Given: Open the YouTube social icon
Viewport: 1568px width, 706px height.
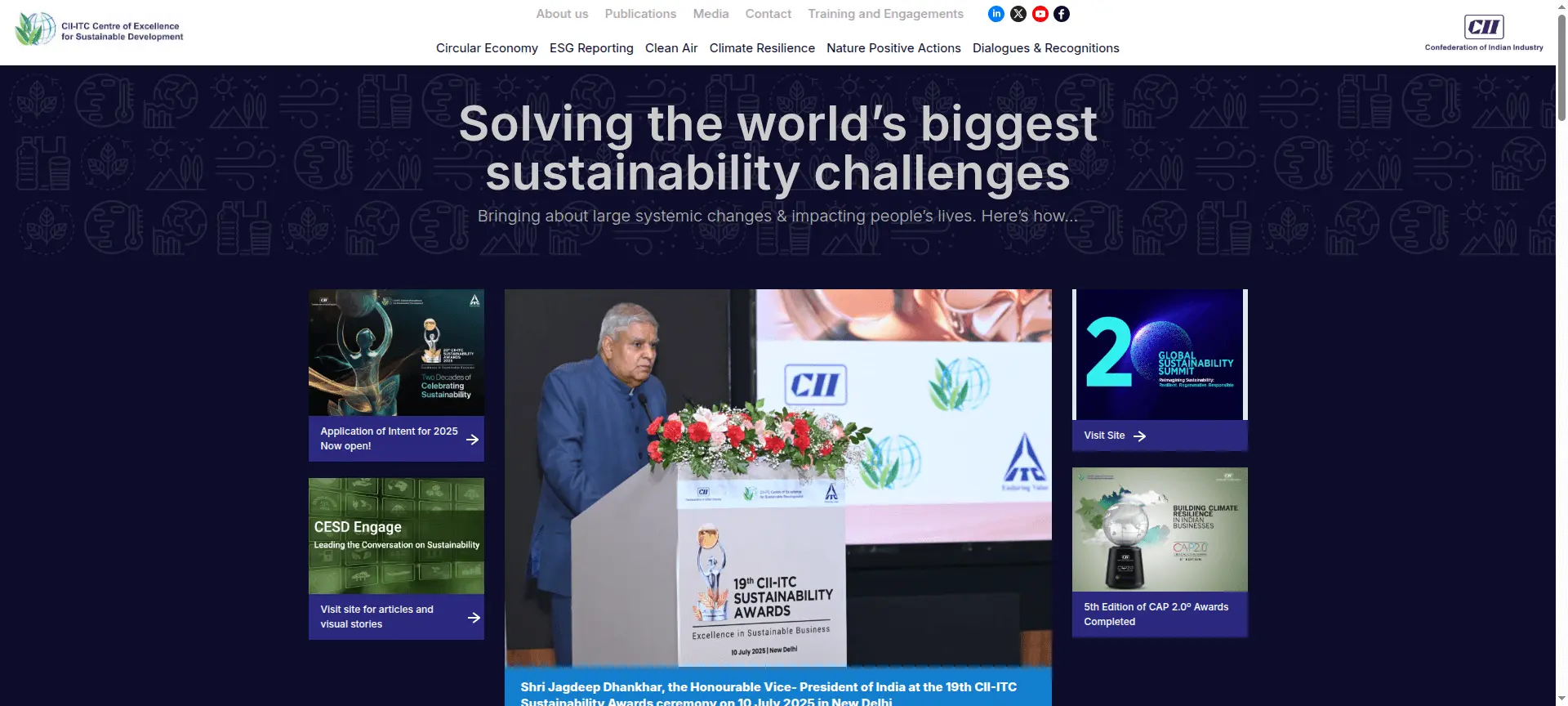Looking at the screenshot, I should [1040, 14].
